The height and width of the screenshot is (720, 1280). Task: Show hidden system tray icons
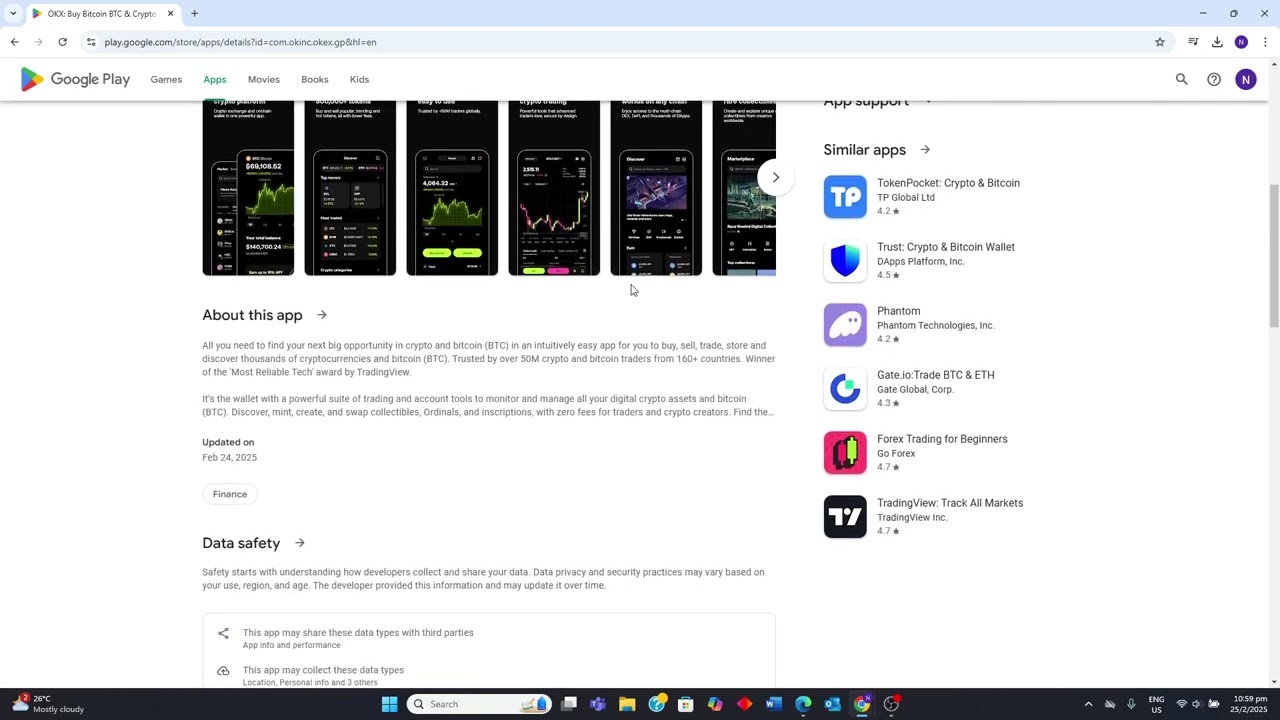[1088, 704]
